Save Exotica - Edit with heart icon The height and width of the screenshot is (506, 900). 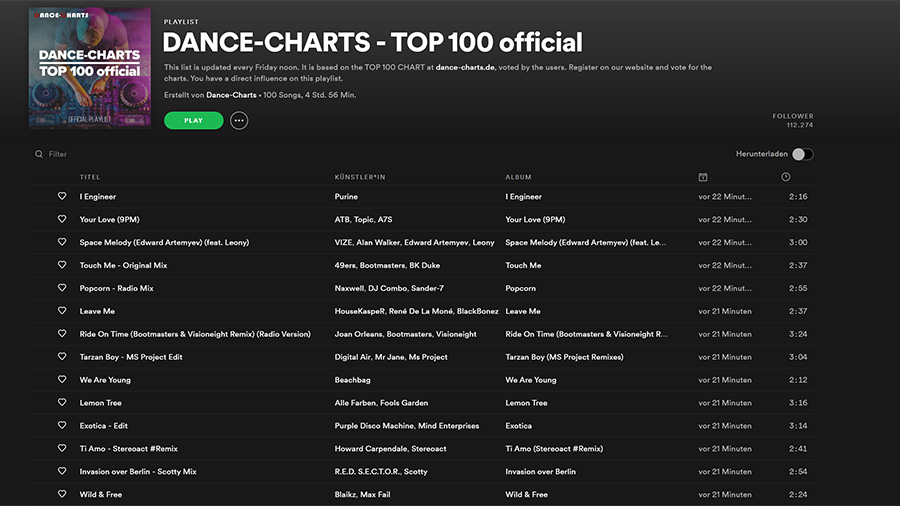(x=62, y=426)
